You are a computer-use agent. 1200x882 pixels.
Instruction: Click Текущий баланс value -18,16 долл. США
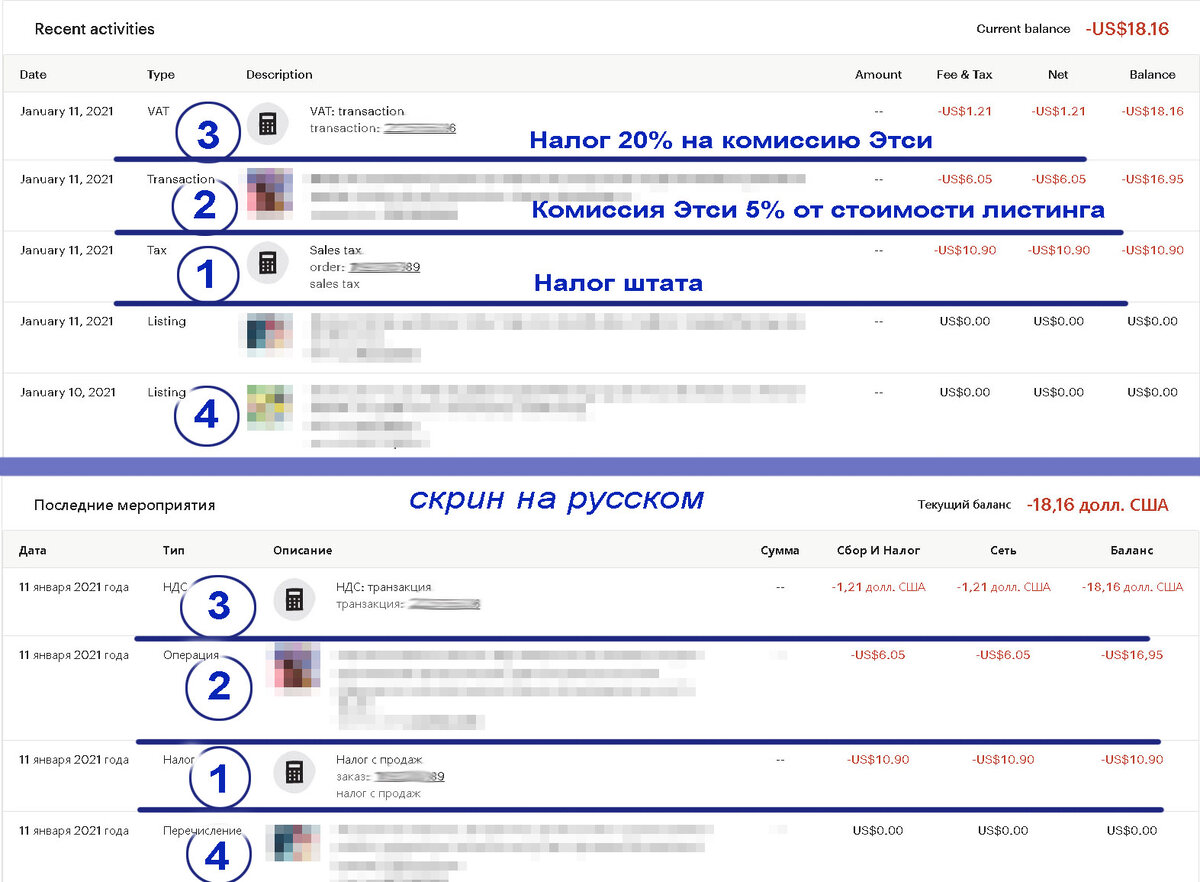1097,505
